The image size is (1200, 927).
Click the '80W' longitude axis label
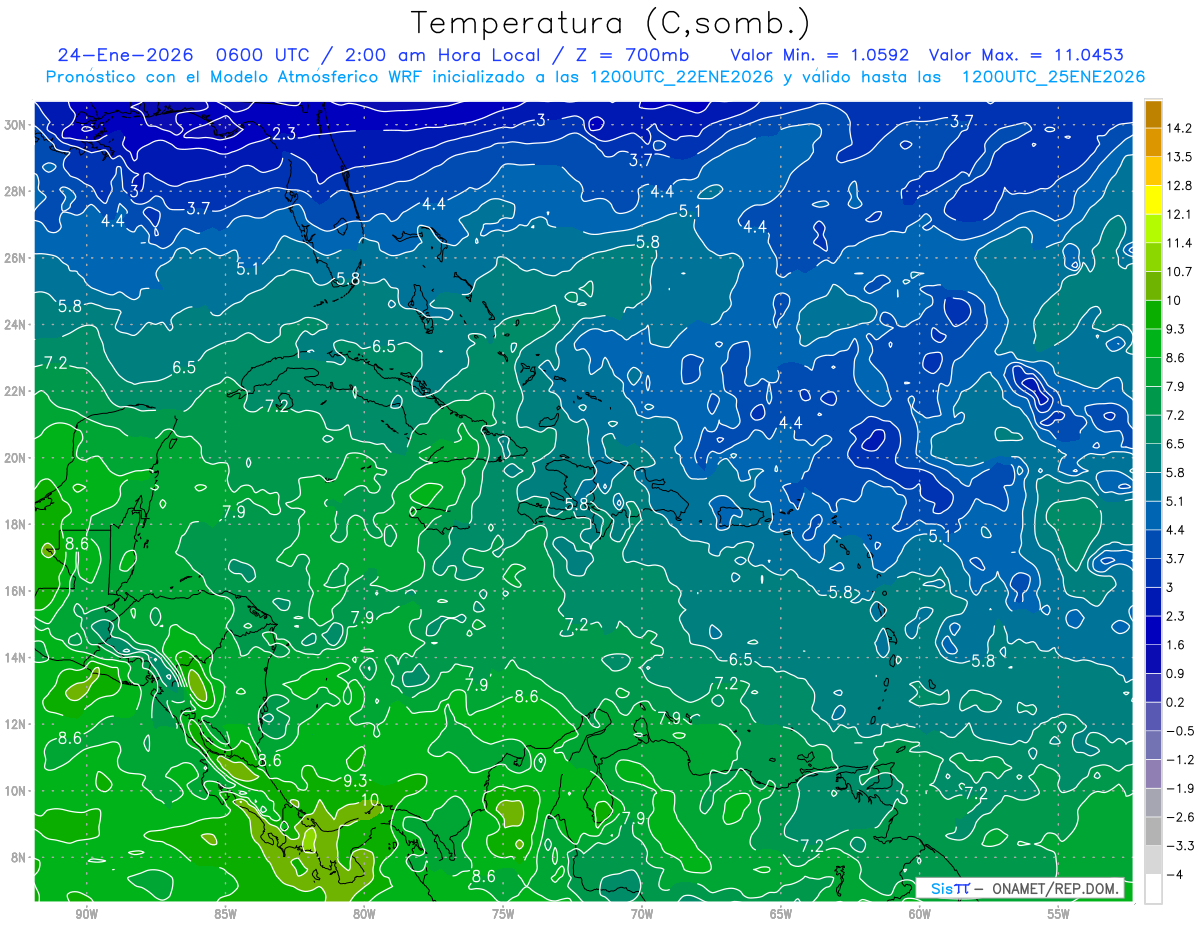(x=364, y=914)
